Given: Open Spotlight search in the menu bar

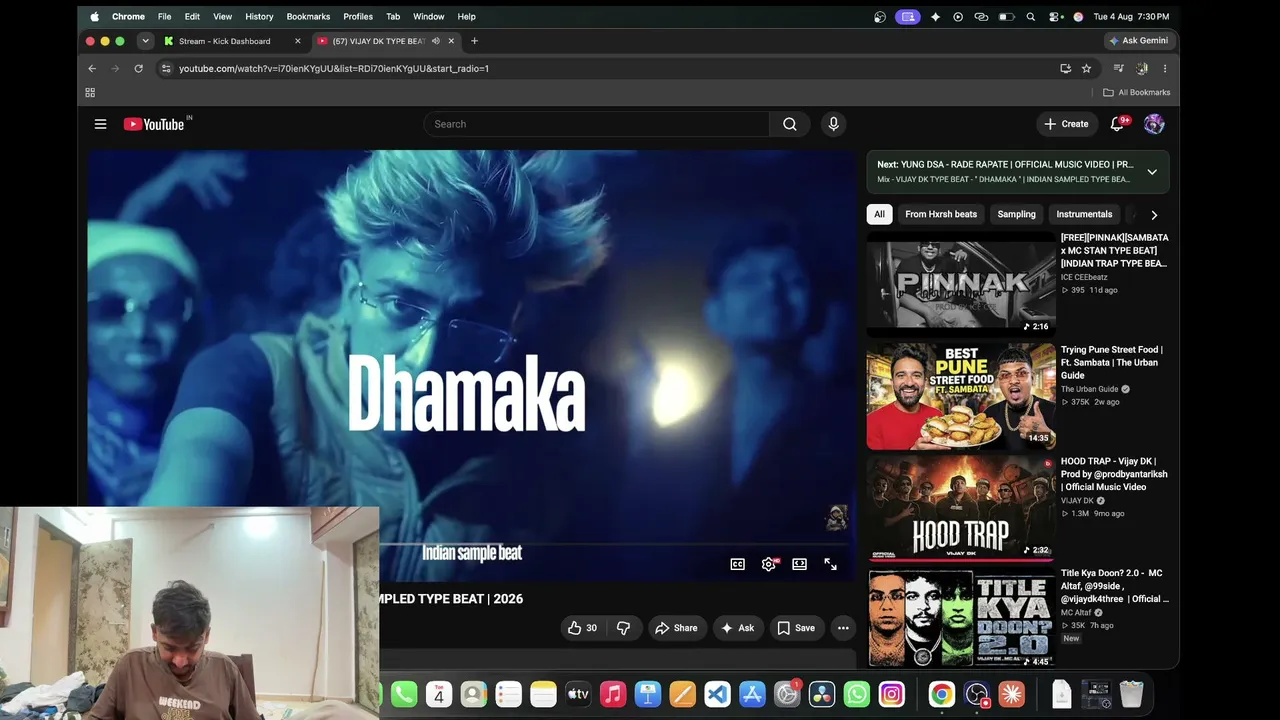Looking at the screenshot, I should 1030,16.
